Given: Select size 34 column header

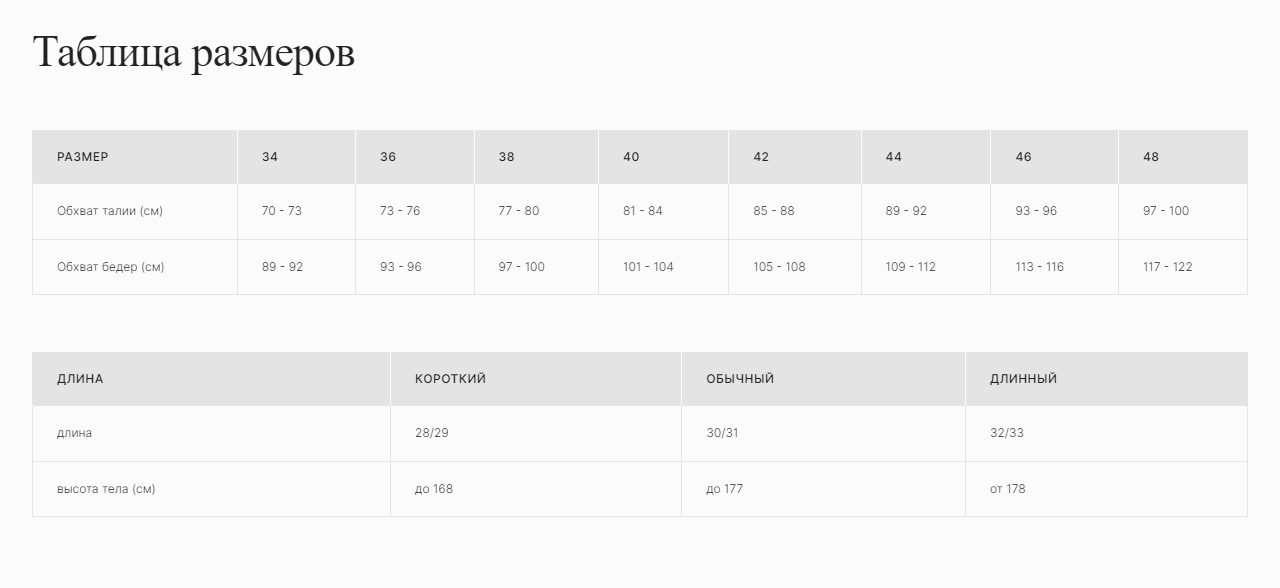Looking at the screenshot, I should pyautogui.click(x=270, y=157).
